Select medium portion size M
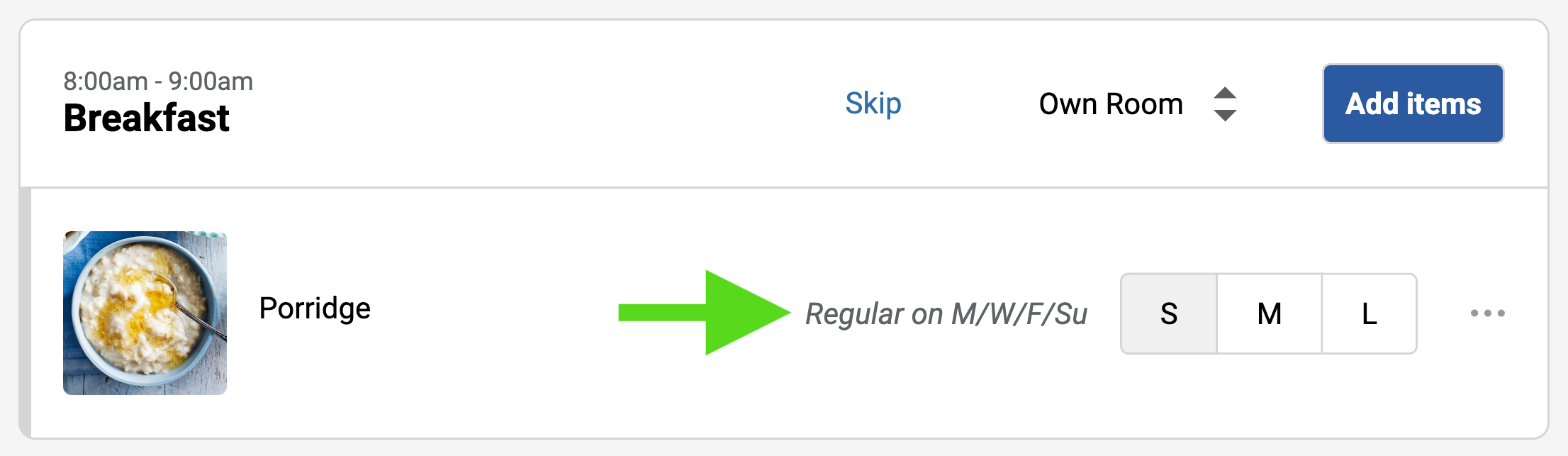Screen dimensions: 1568x456 pyautogui.click(x=1269, y=313)
